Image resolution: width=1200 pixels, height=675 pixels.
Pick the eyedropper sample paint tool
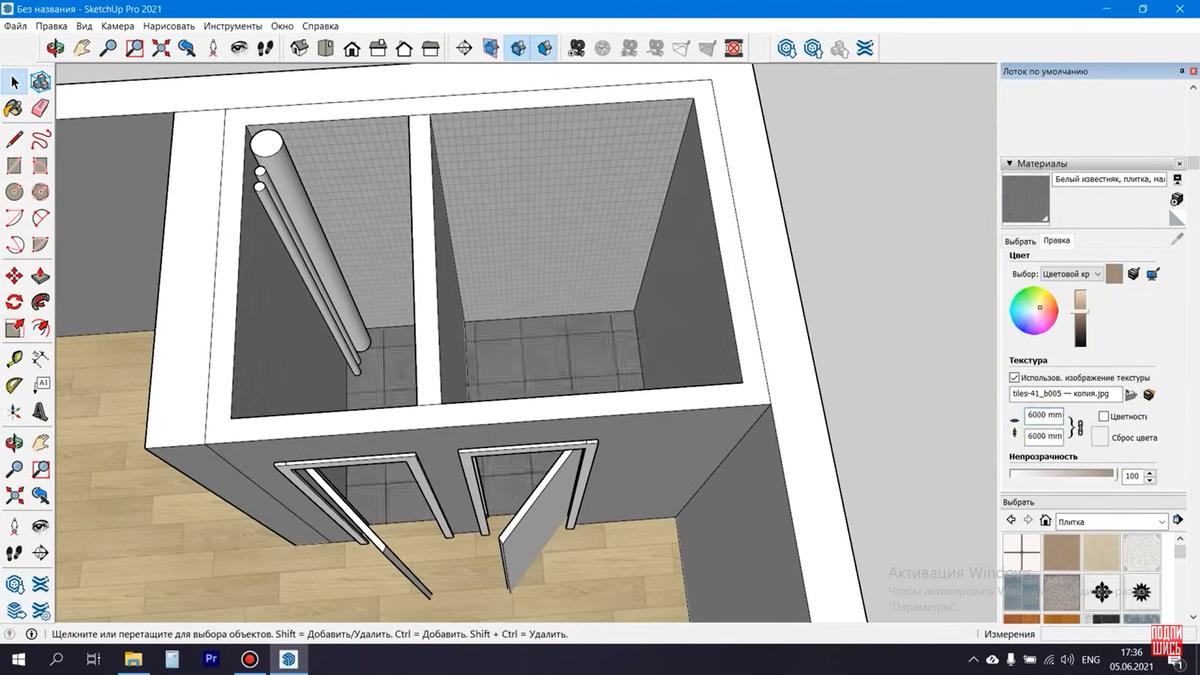(1177, 240)
